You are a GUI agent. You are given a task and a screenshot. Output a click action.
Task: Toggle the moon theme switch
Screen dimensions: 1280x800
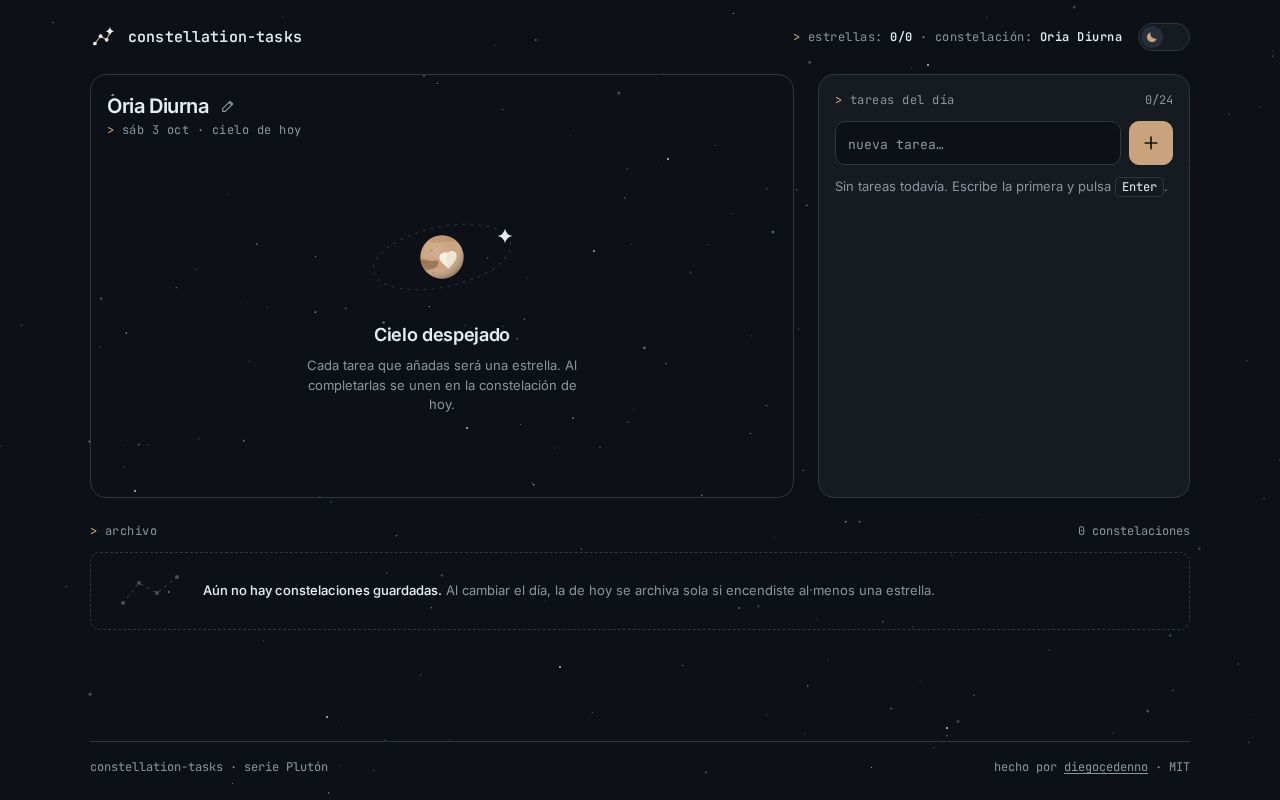[x=1163, y=37]
